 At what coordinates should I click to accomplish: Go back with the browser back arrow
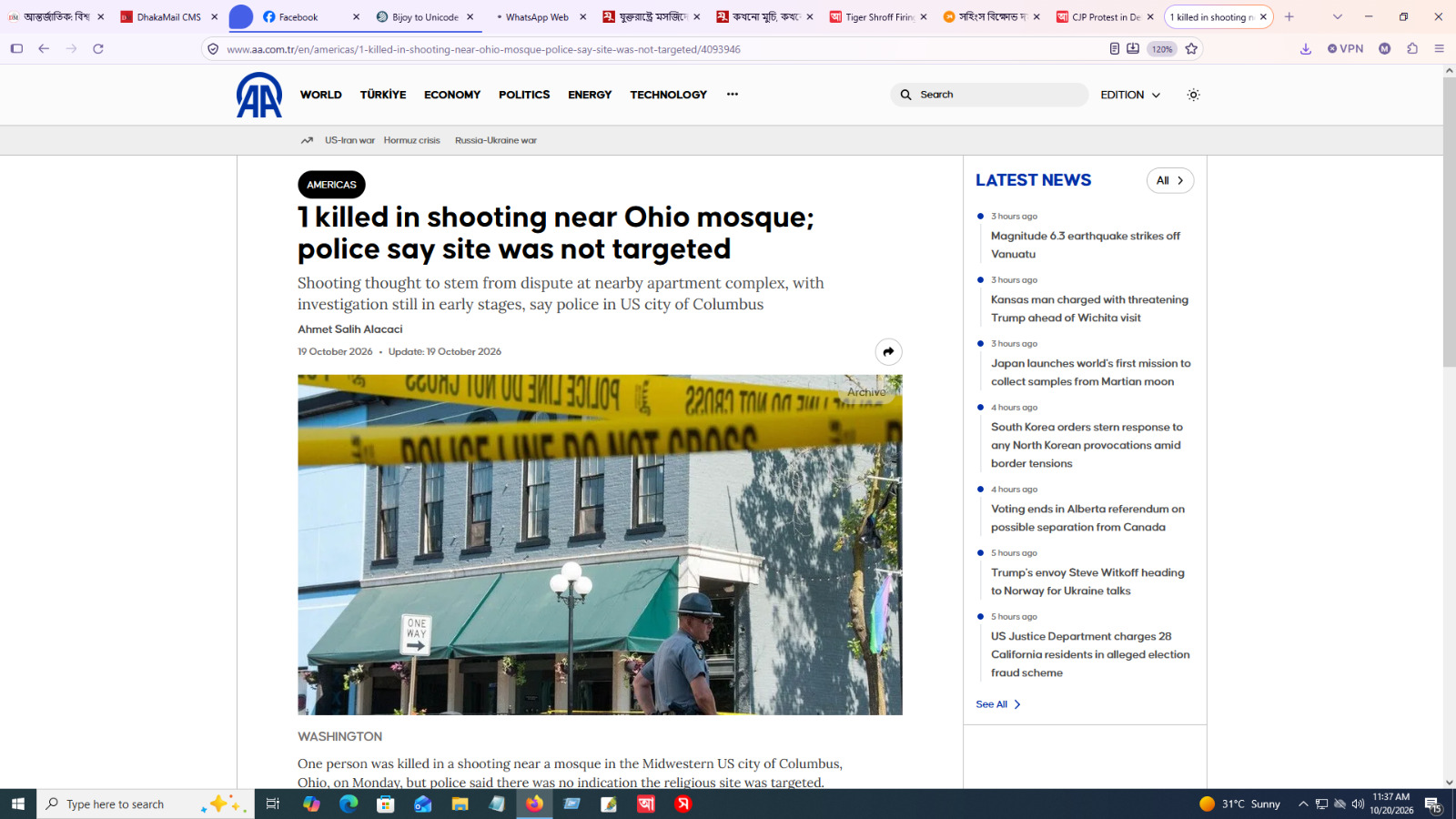(x=44, y=49)
